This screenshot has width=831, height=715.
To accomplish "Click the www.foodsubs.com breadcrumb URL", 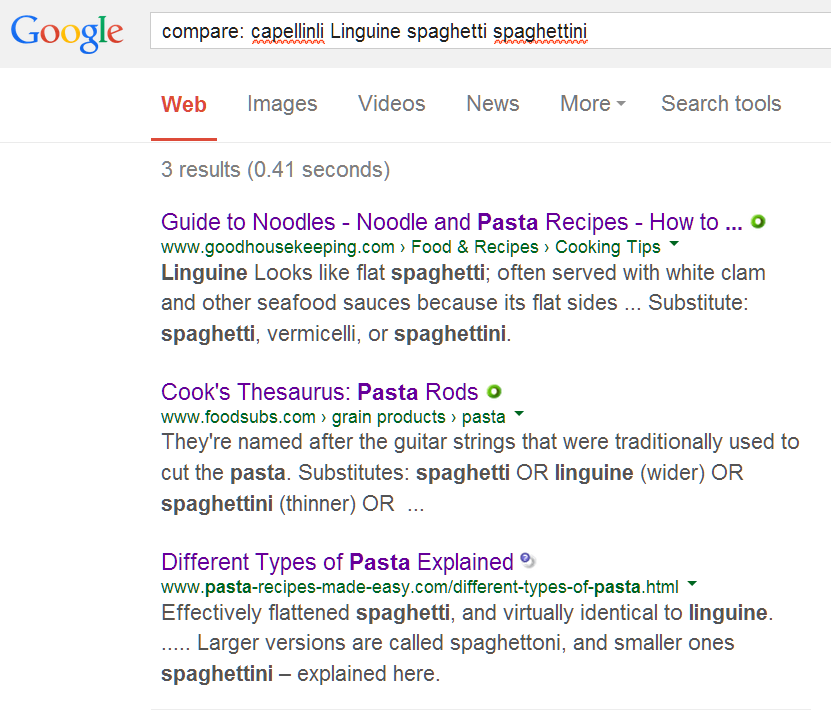I will point(238,417).
